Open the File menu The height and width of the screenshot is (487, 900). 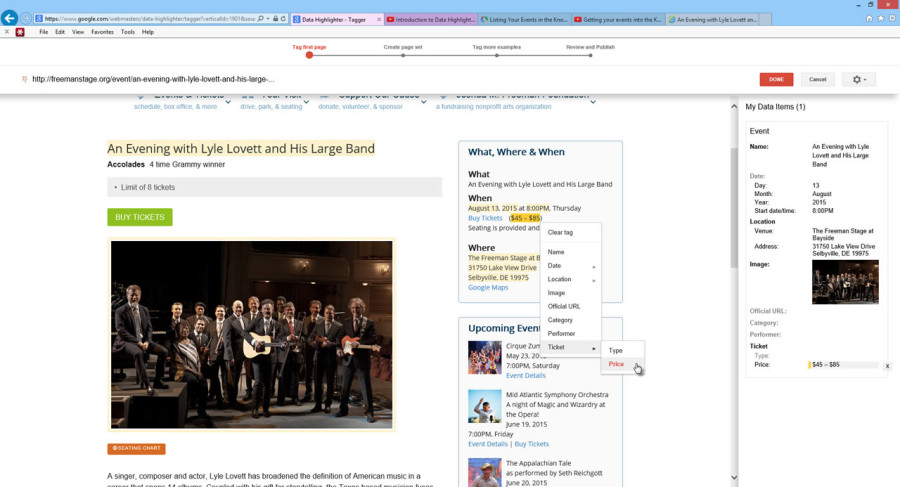[44, 32]
